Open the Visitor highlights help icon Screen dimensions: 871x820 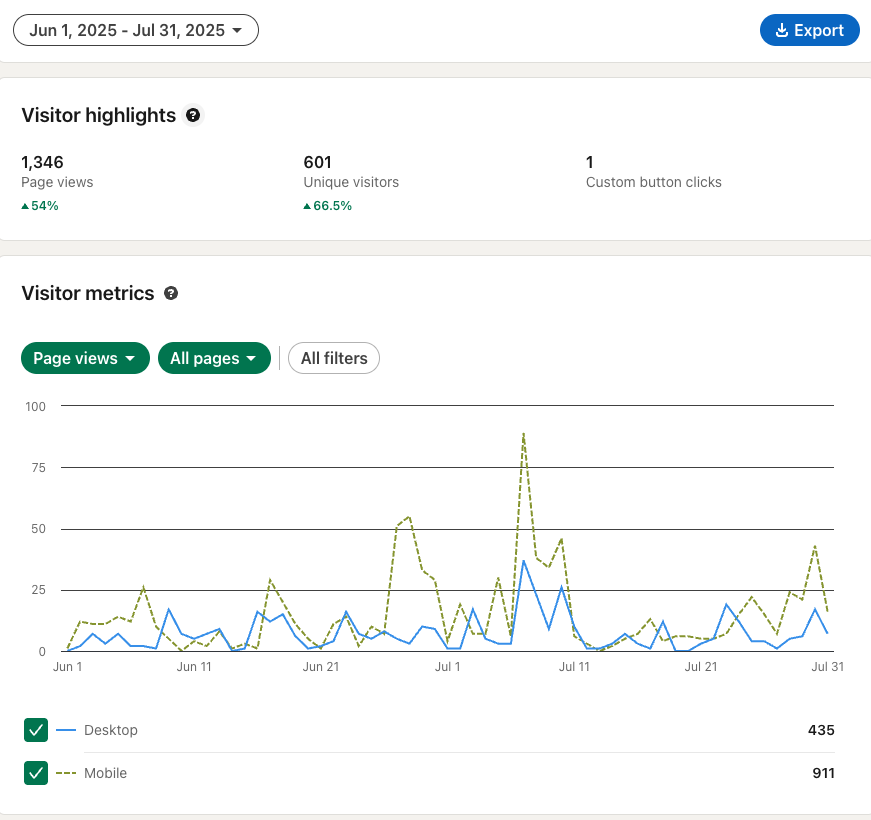tap(193, 115)
